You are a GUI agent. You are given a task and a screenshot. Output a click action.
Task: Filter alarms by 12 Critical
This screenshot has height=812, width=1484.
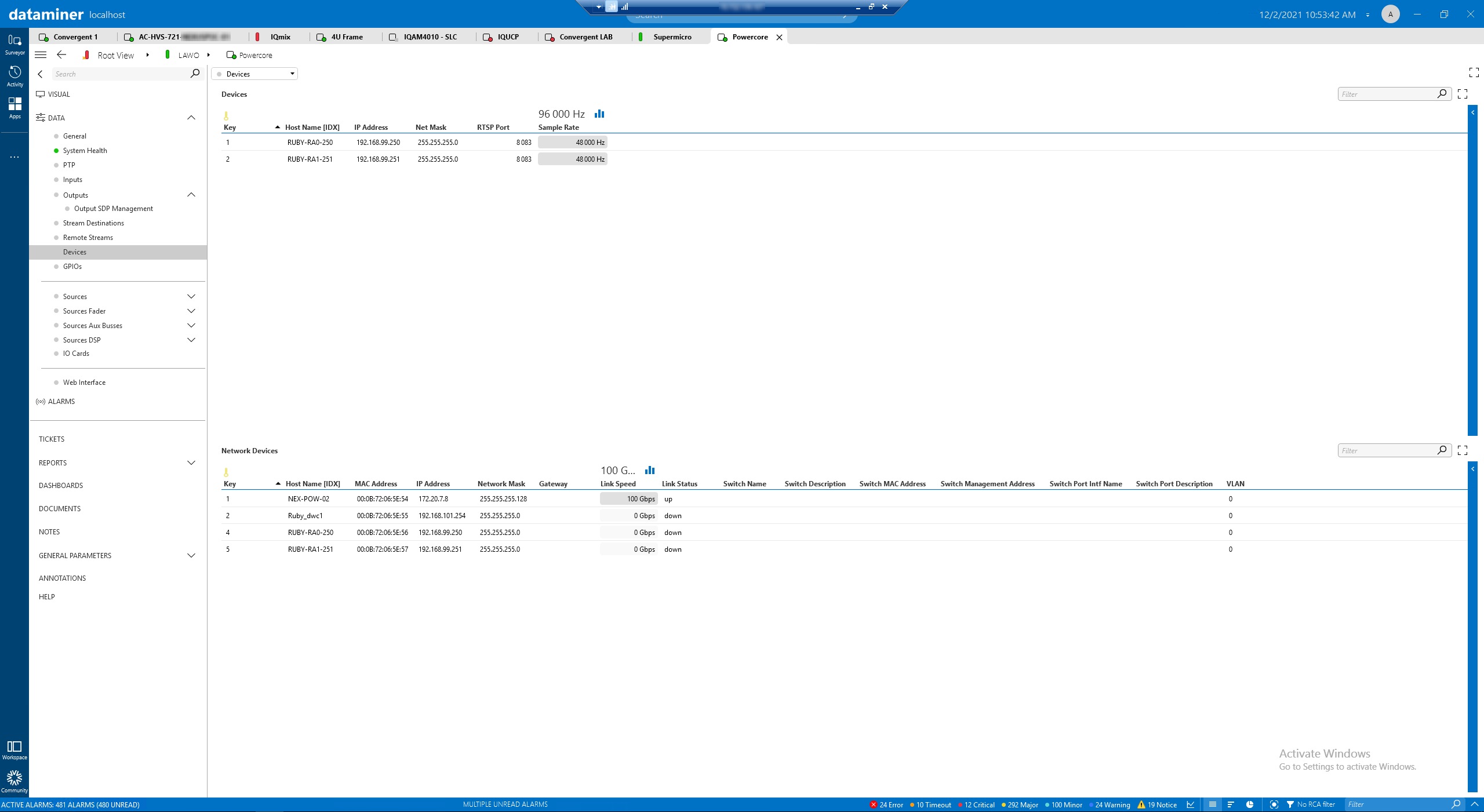click(976, 804)
